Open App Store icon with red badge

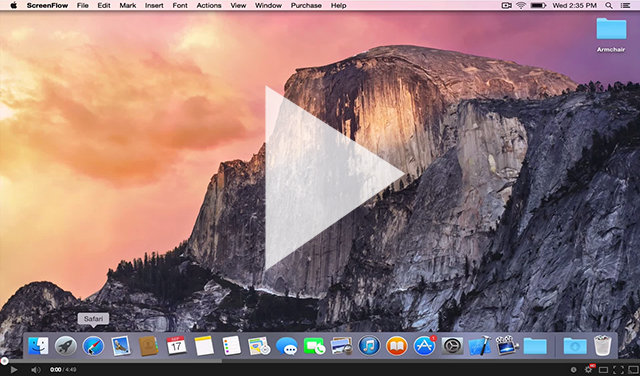[x=424, y=346]
